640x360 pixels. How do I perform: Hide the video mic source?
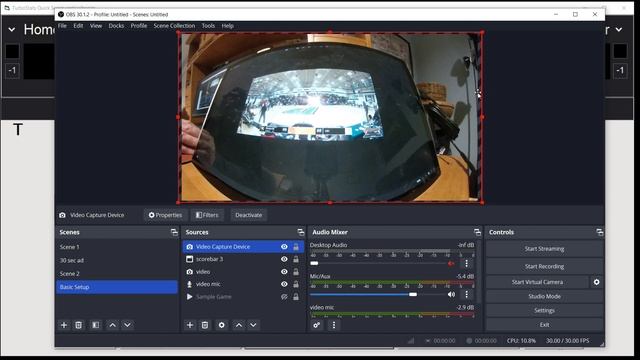pyautogui.click(x=284, y=284)
